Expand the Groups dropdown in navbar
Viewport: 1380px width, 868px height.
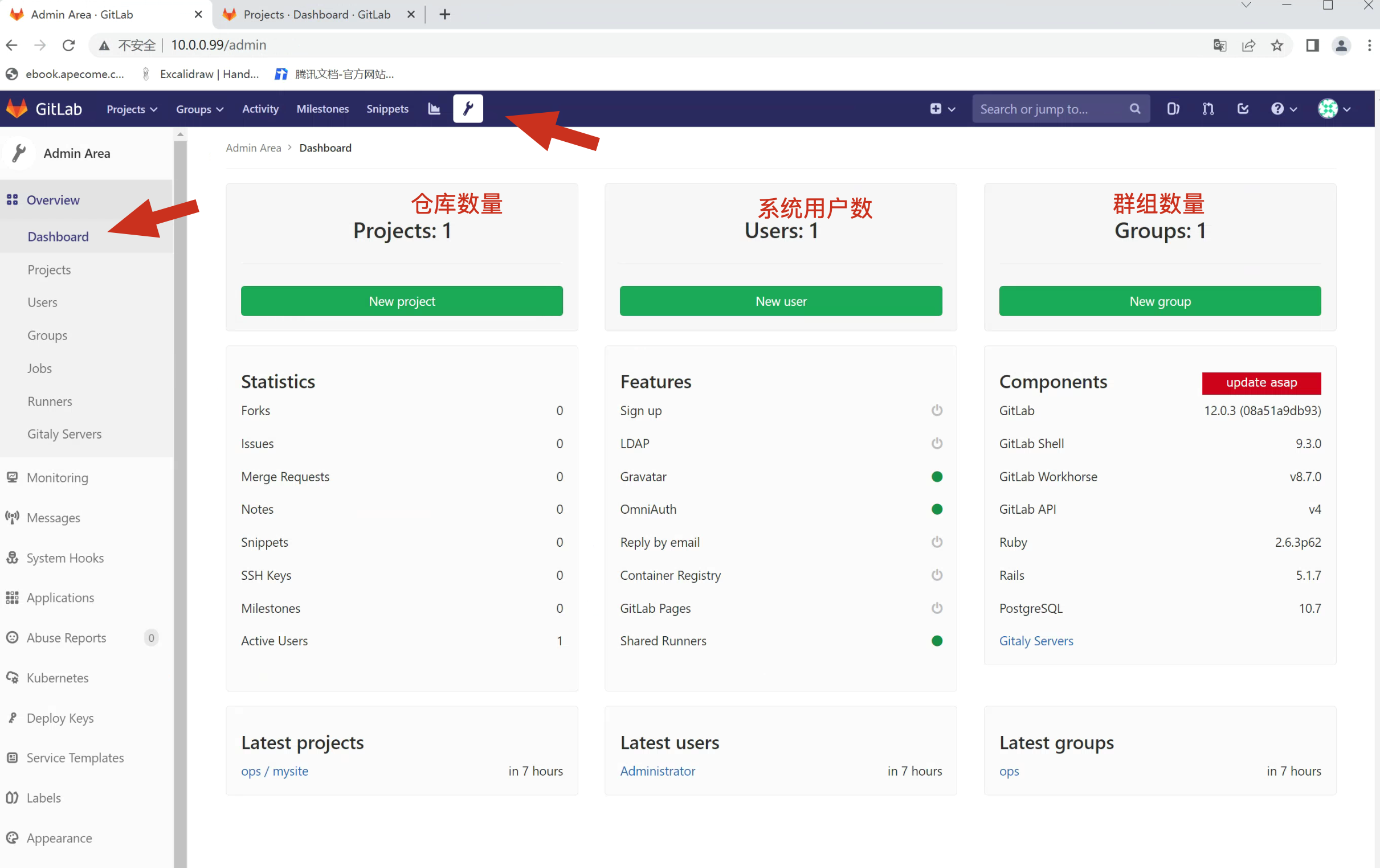(x=199, y=109)
